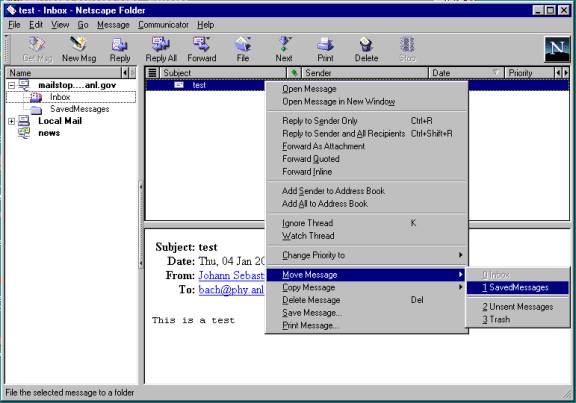Choose Ignore Thread
Image resolution: width=576 pixels, height=403 pixels.
367,223
